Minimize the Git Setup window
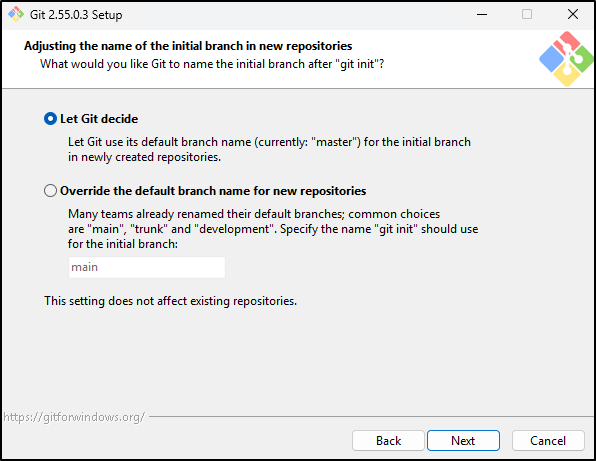 482,14
